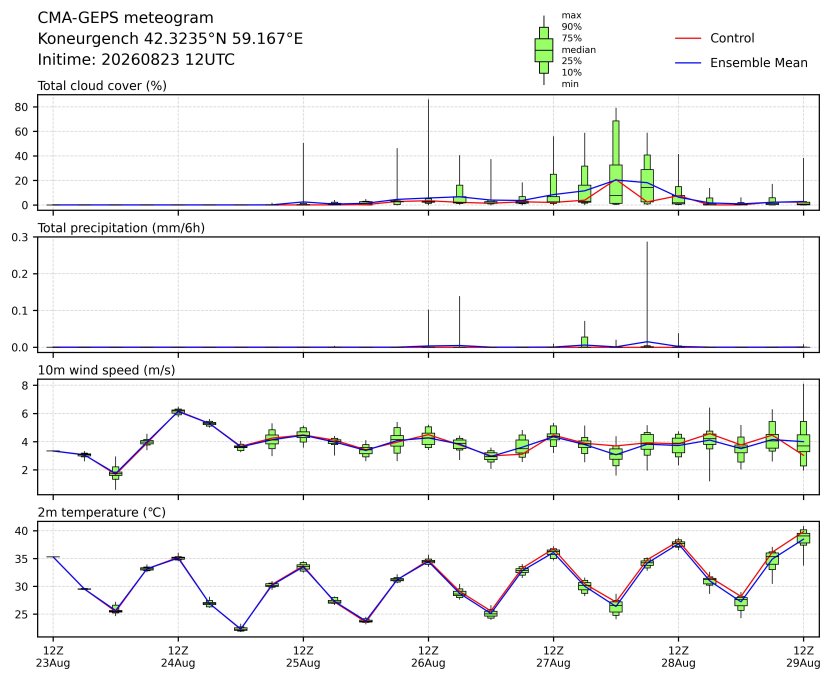Image resolution: width=832 pixels, height=680 pixels.
Task: Click the 'CMA-GEPS meteogram' title text
Action: point(125,18)
